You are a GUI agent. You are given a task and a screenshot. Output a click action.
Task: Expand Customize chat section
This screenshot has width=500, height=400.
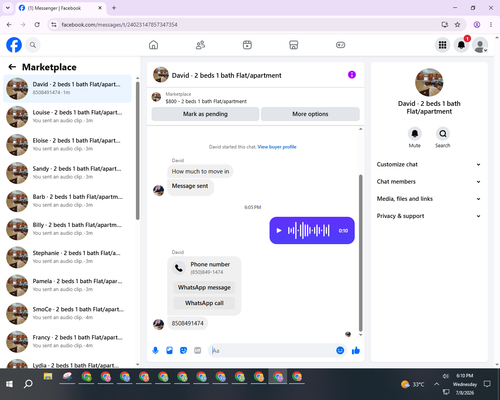tap(429, 164)
